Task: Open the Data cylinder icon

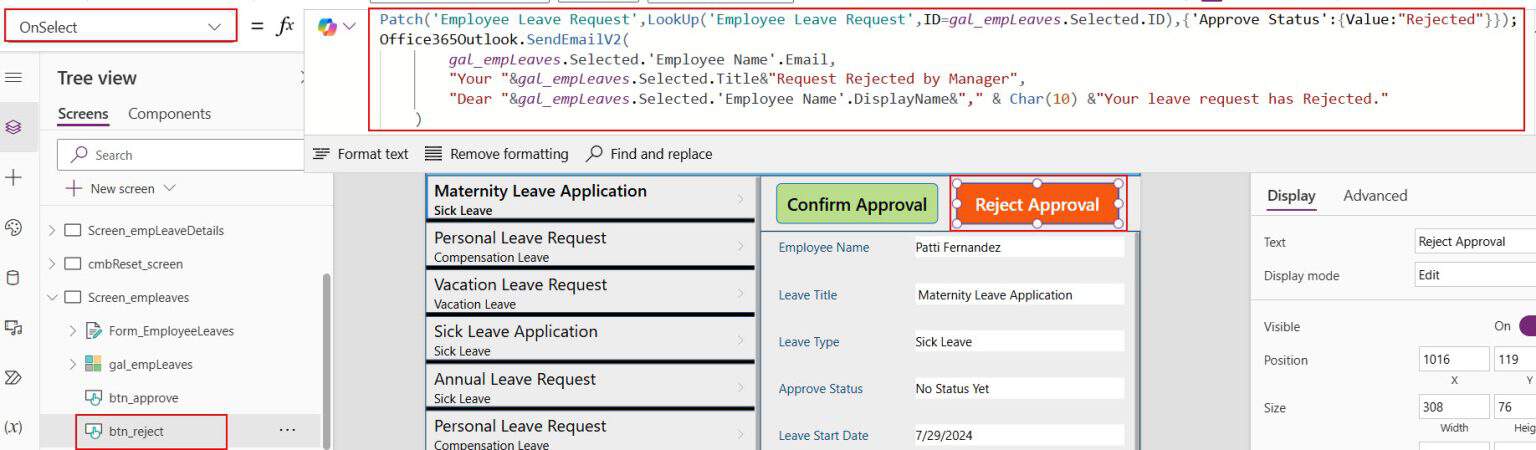Action: [x=14, y=278]
